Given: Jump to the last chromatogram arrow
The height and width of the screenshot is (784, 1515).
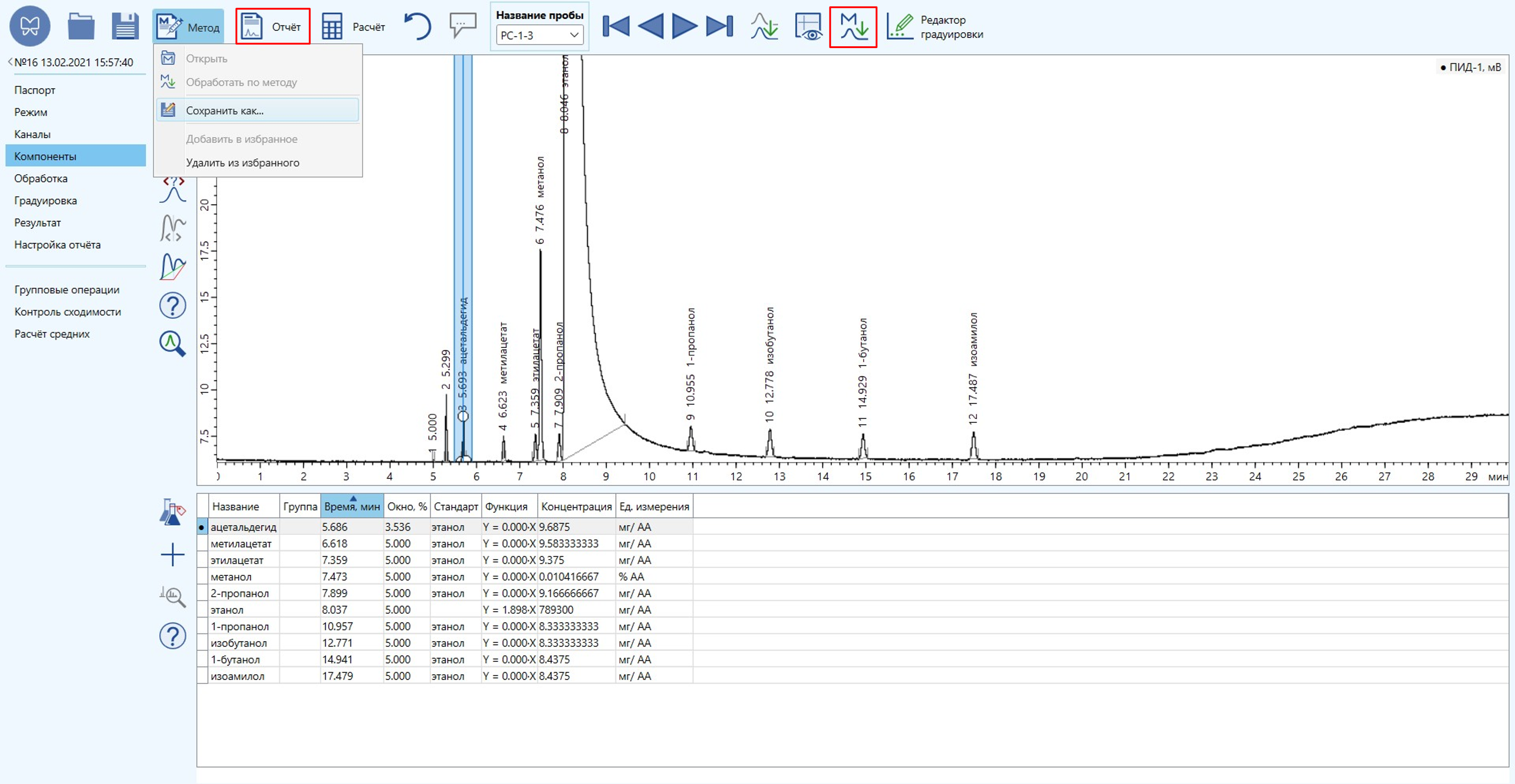Looking at the screenshot, I should pyautogui.click(x=719, y=26).
